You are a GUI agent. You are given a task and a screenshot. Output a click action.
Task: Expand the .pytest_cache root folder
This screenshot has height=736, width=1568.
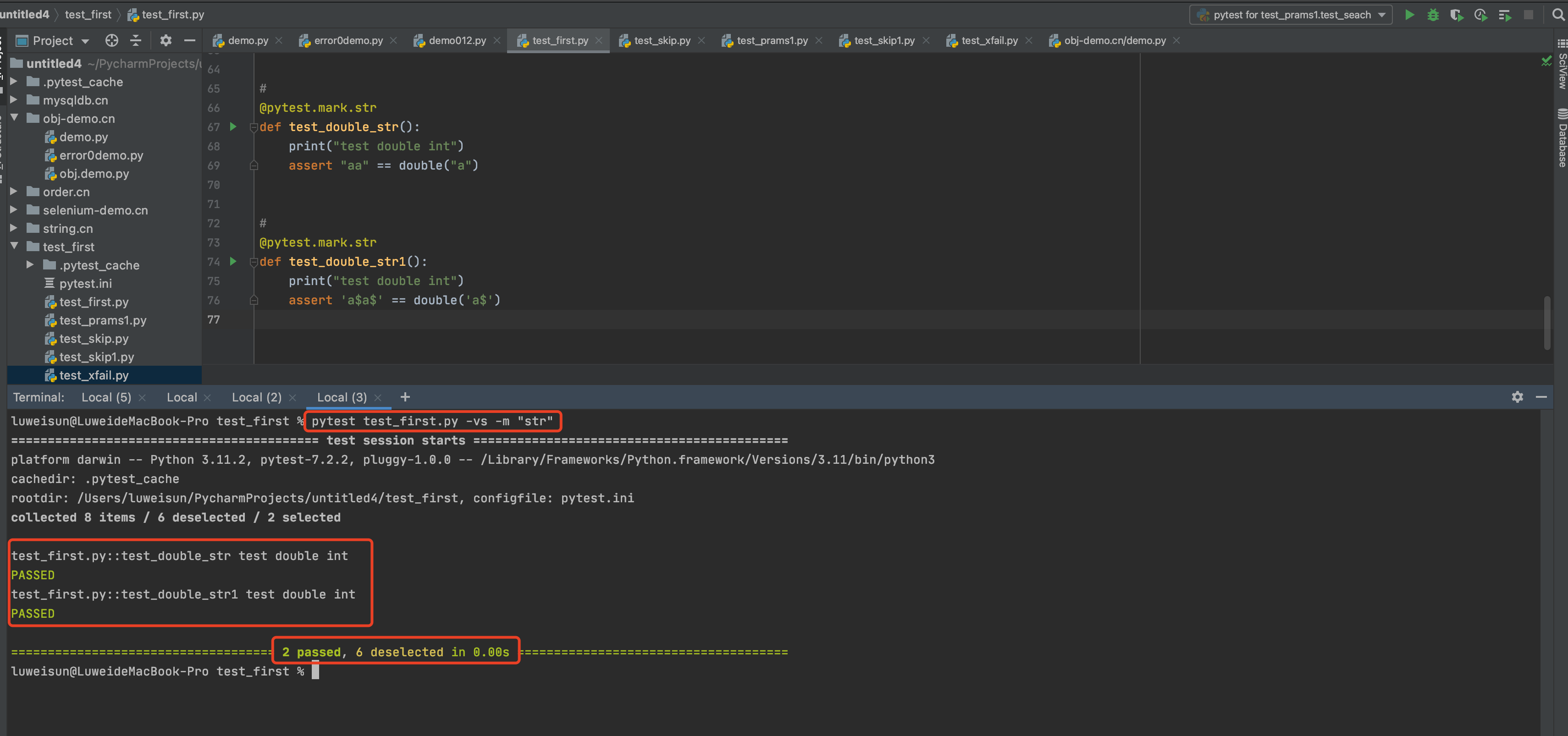coord(13,82)
